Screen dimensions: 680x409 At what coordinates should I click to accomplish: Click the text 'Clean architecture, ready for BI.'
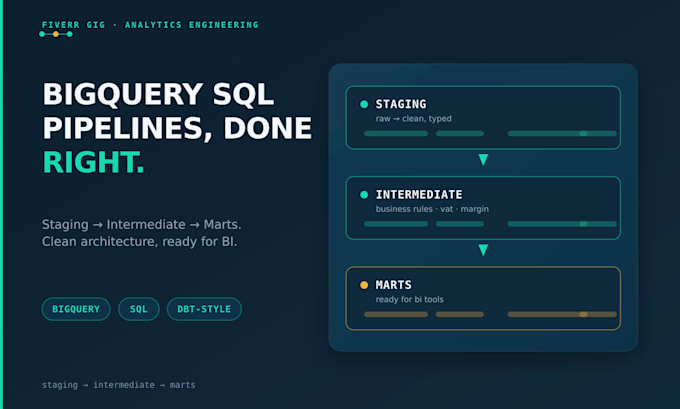click(x=139, y=241)
